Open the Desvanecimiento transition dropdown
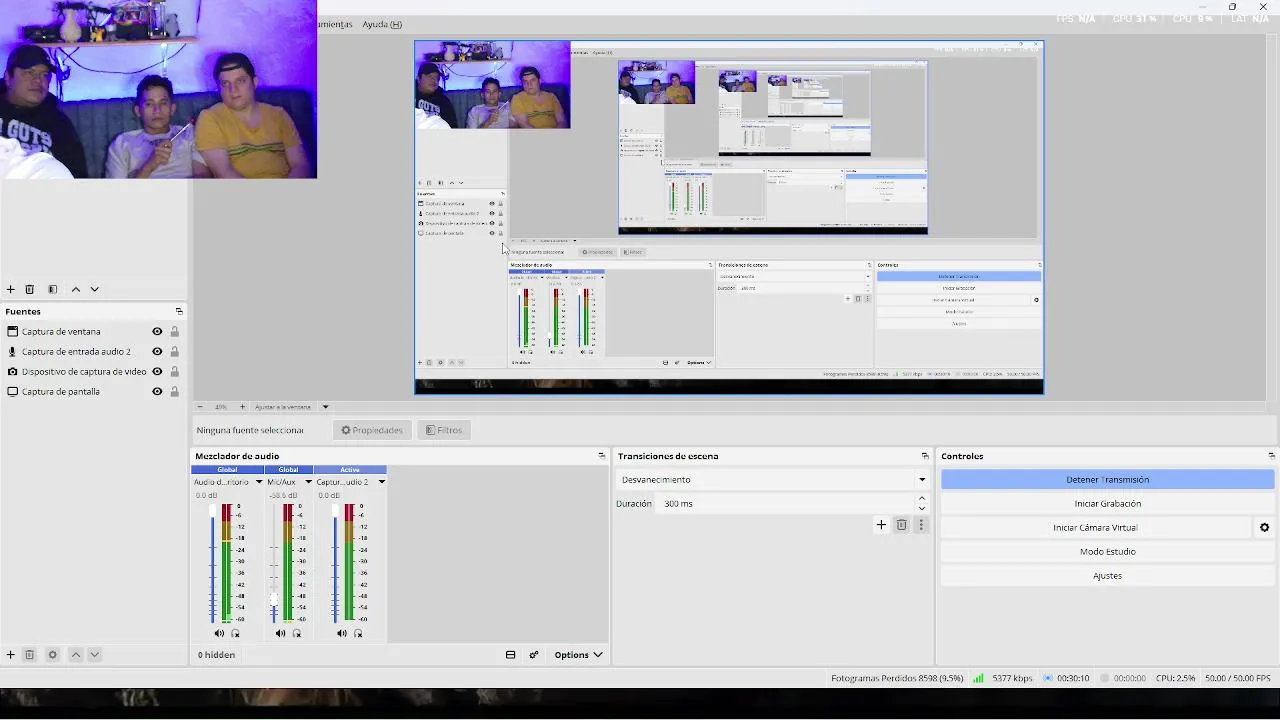Screen dimensions: 1280x720 (x=773, y=480)
